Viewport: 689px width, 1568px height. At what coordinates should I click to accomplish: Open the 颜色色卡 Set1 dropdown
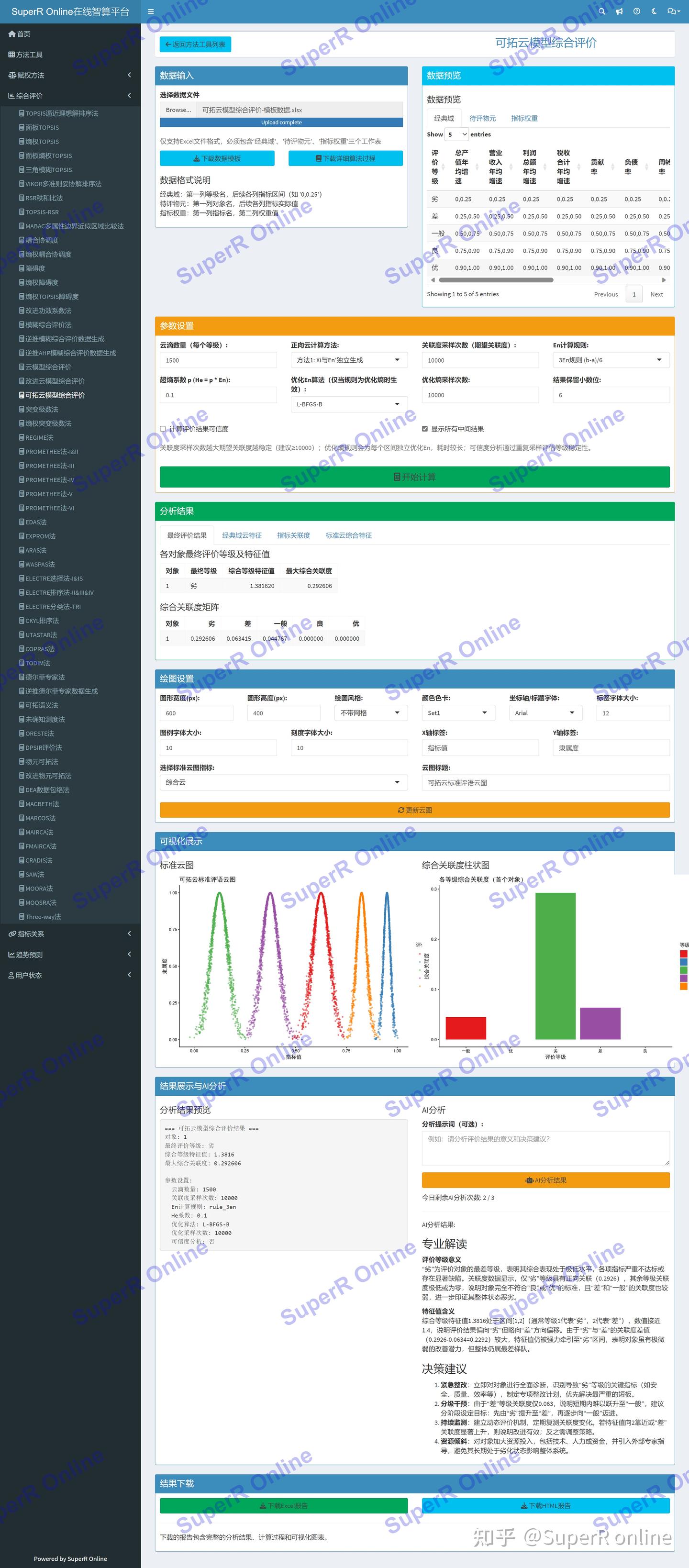458,713
